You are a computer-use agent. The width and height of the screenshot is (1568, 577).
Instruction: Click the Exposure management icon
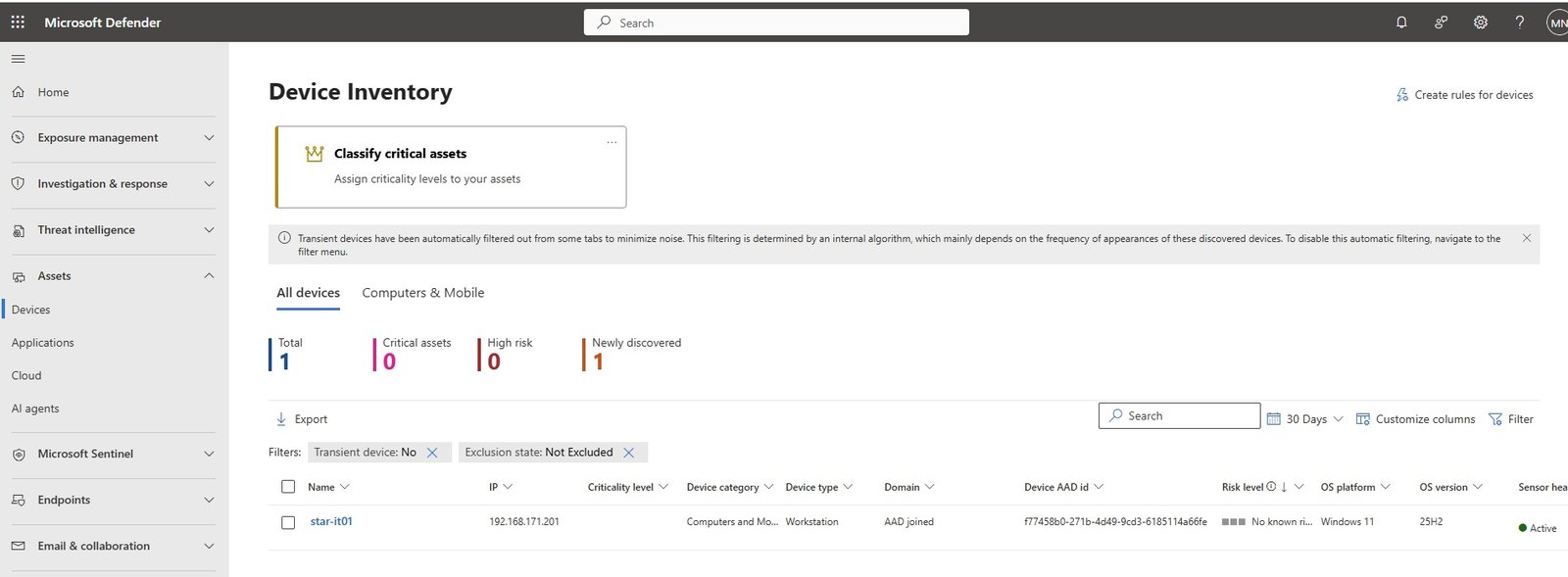click(x=18, y=138)
